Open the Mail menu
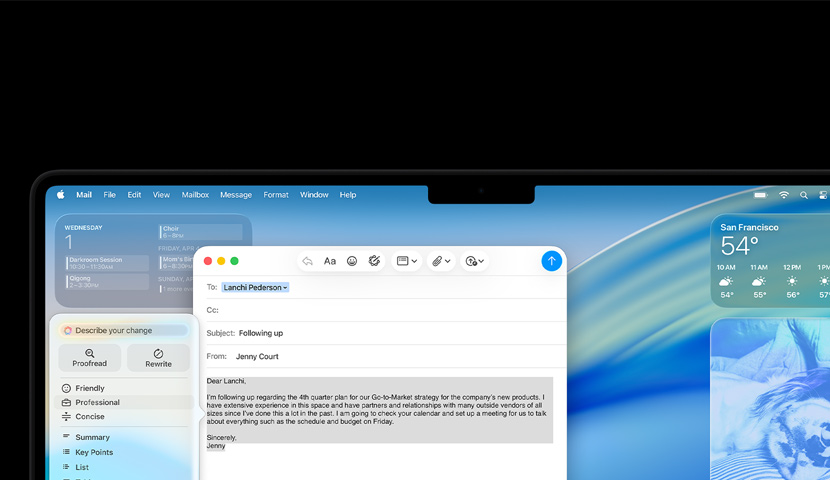The image size is (830, 480). pos(84,195)
